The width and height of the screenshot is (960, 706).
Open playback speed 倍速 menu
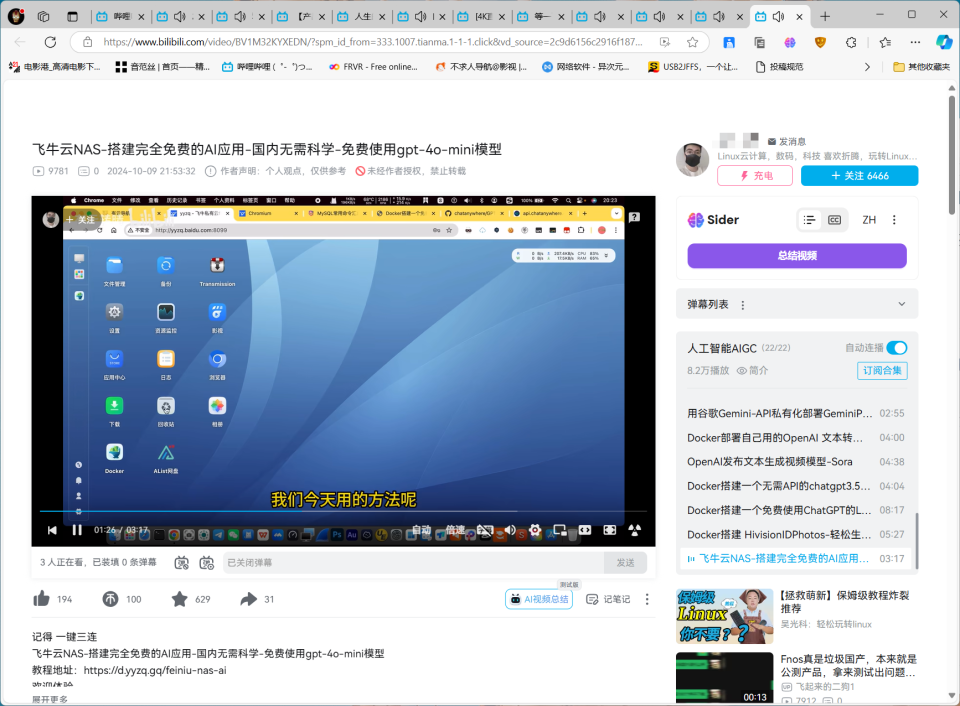(x=455, y=530)
